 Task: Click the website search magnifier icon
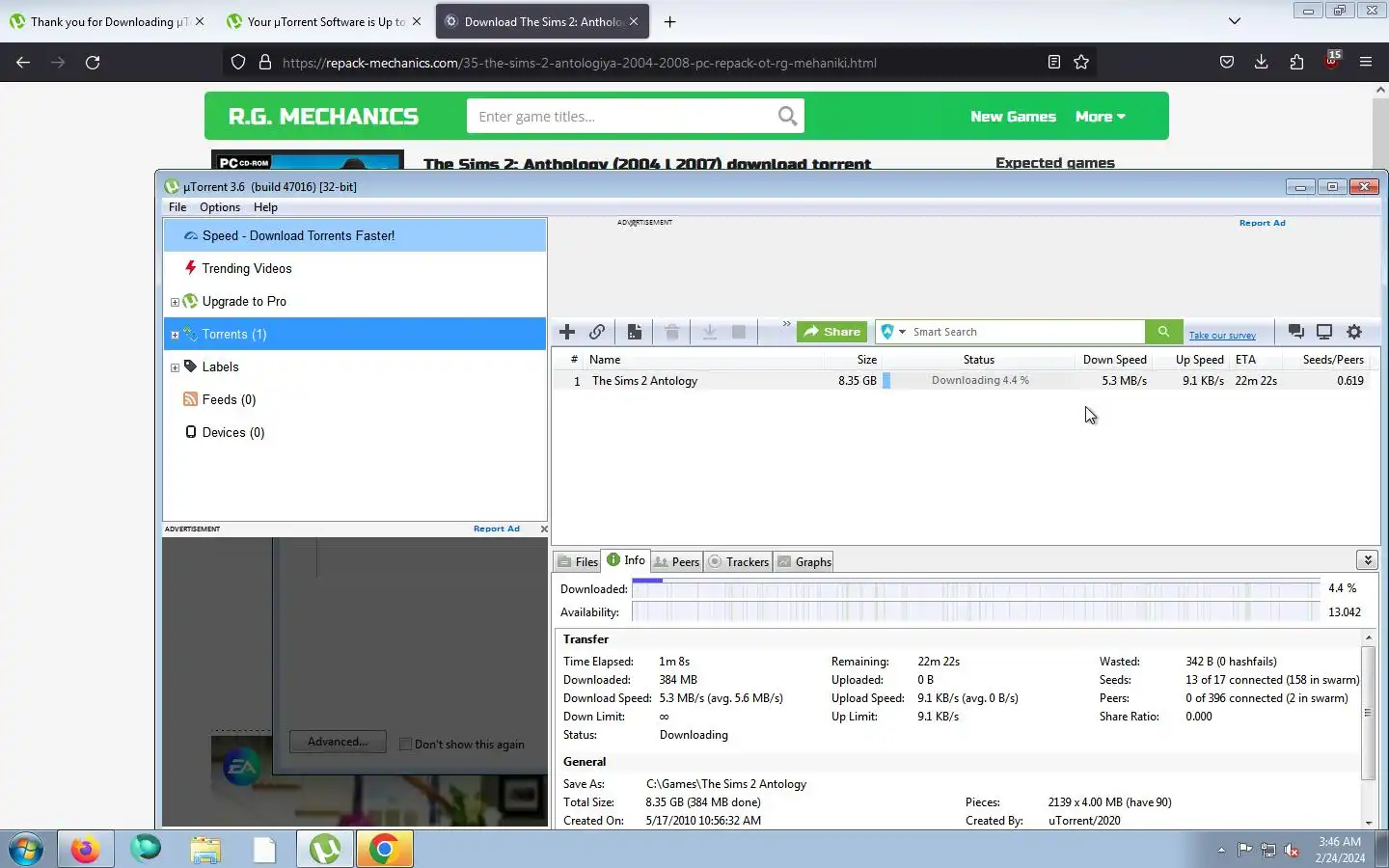pos(787,117)
